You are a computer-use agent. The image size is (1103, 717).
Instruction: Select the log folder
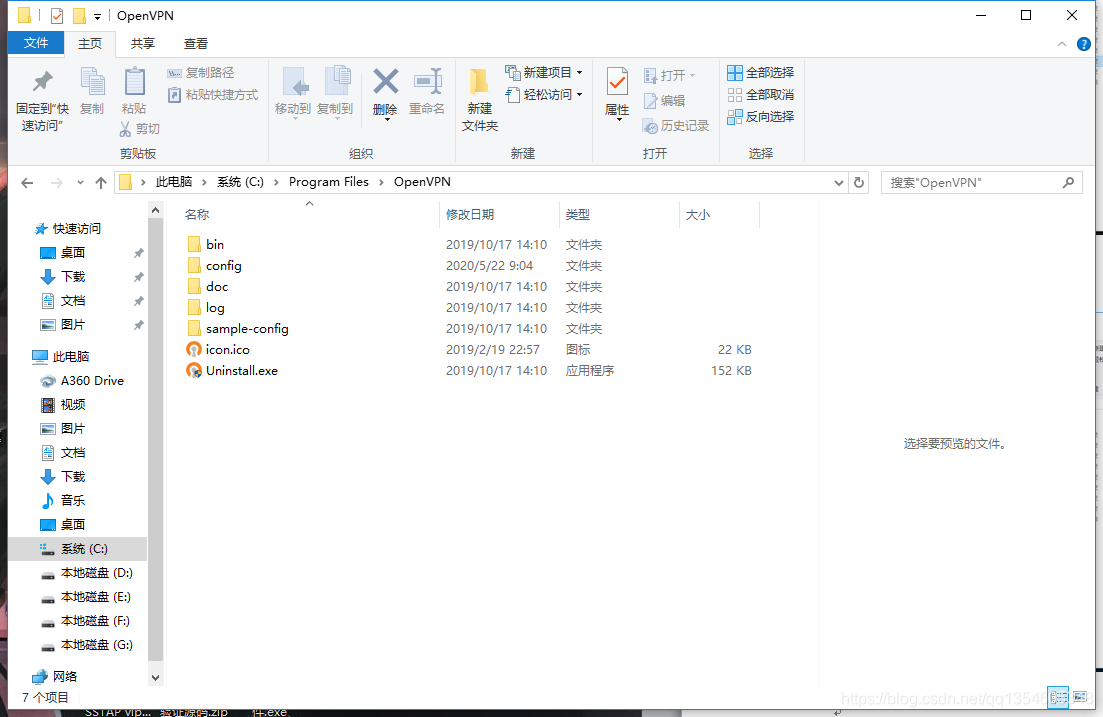click(206, 307)
